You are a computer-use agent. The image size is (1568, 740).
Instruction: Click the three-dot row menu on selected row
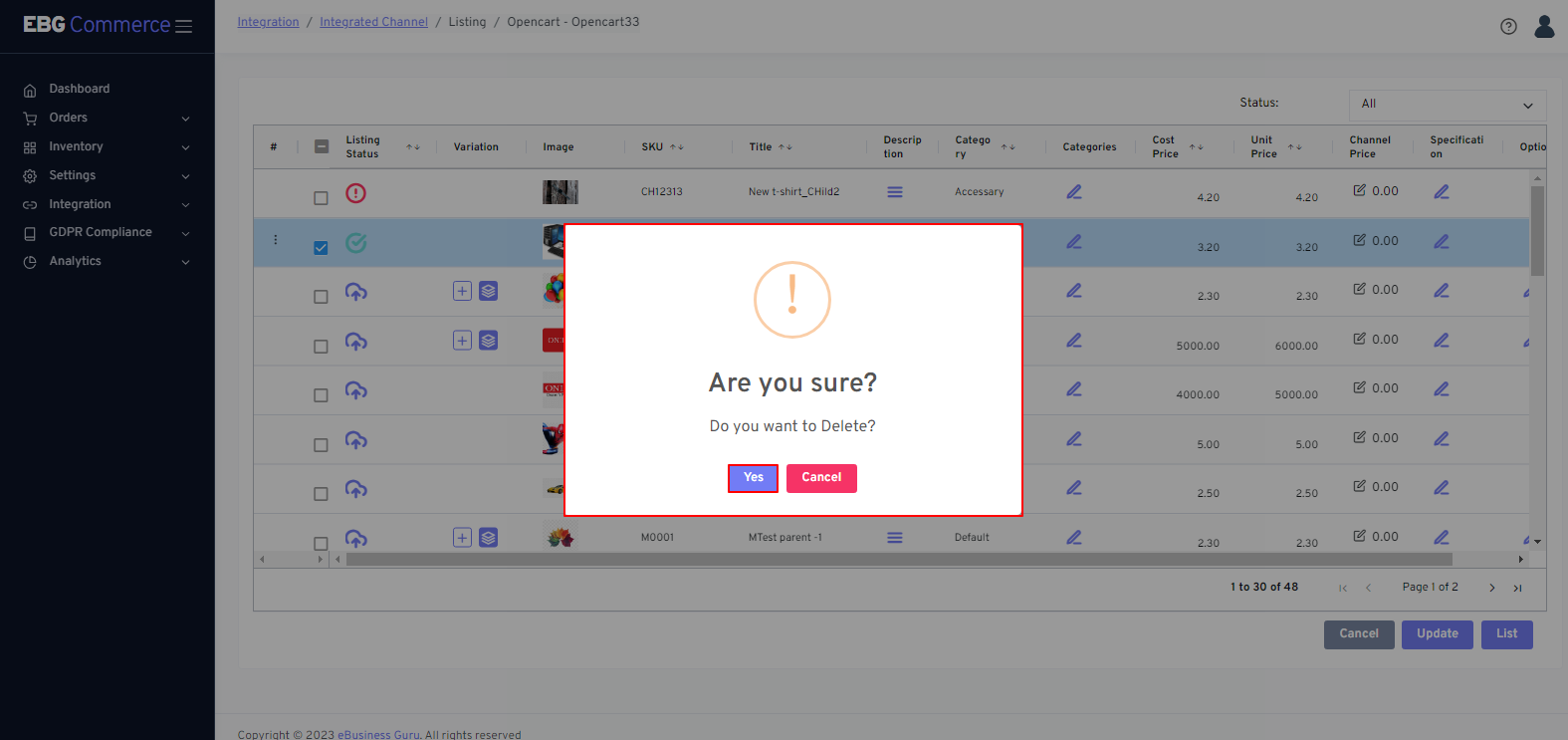click(276, 240)
